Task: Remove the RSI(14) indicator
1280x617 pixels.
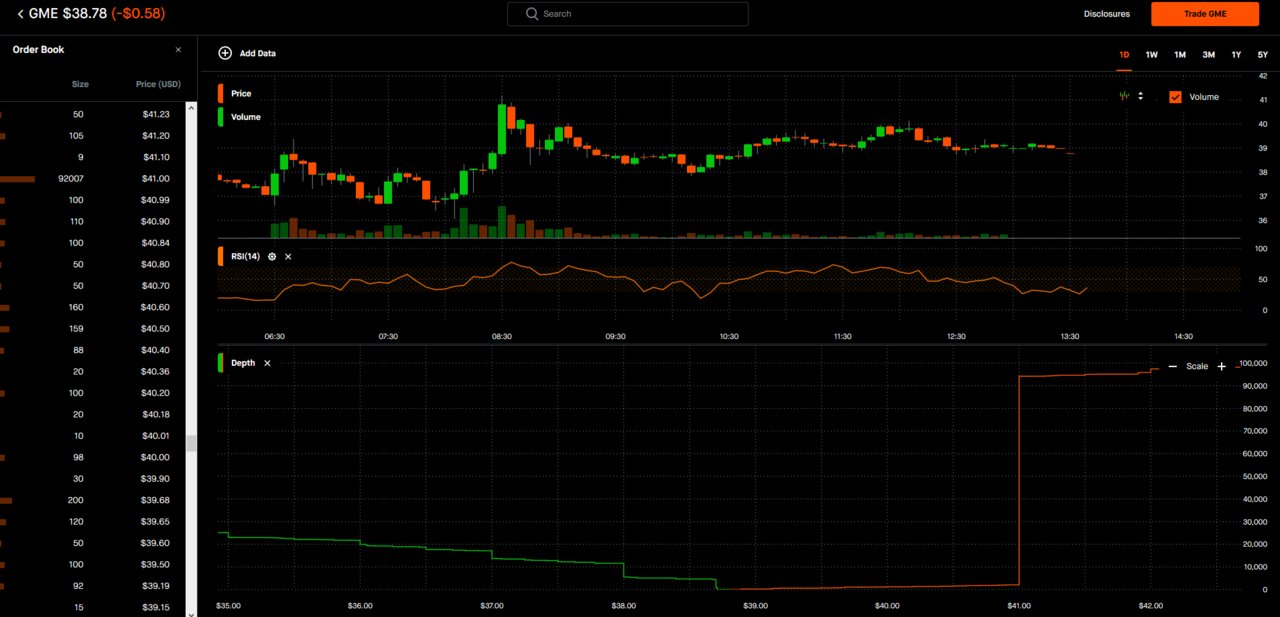Action: 288,257
